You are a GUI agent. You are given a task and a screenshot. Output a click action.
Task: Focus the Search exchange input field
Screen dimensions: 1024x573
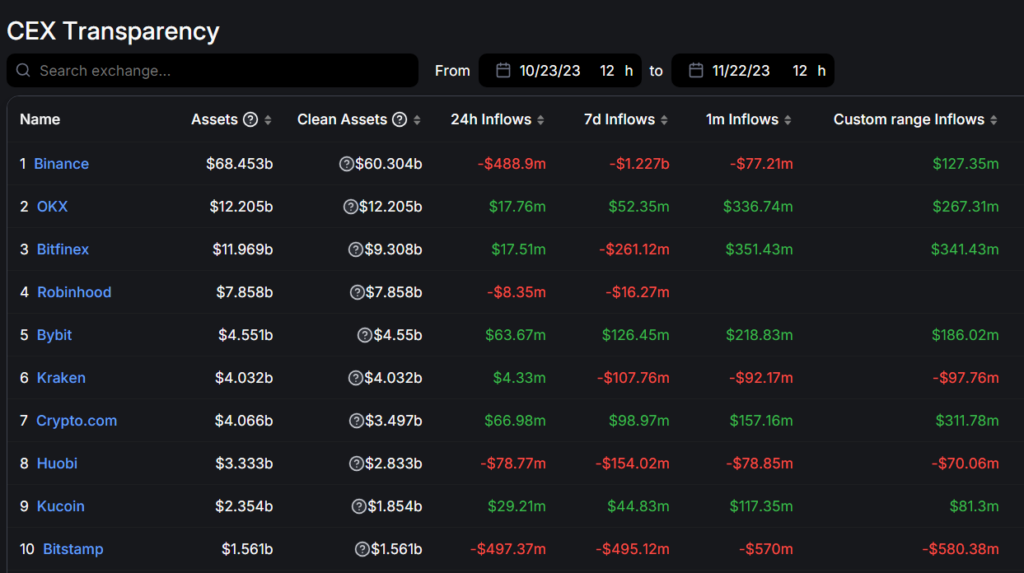pyautogui.click(x=212, y=71)
